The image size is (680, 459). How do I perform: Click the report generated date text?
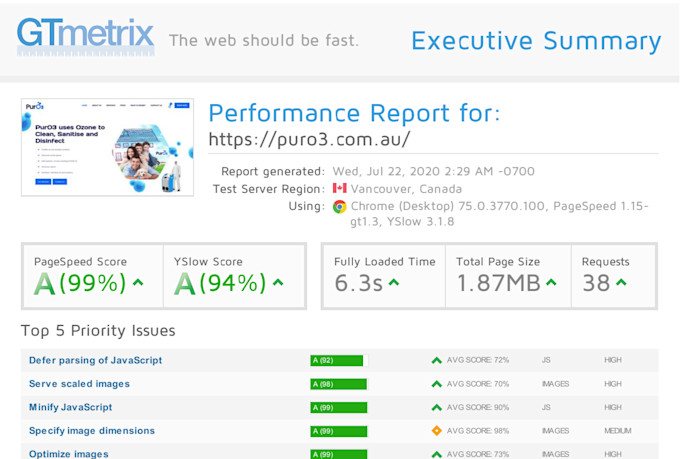[434, 171]
